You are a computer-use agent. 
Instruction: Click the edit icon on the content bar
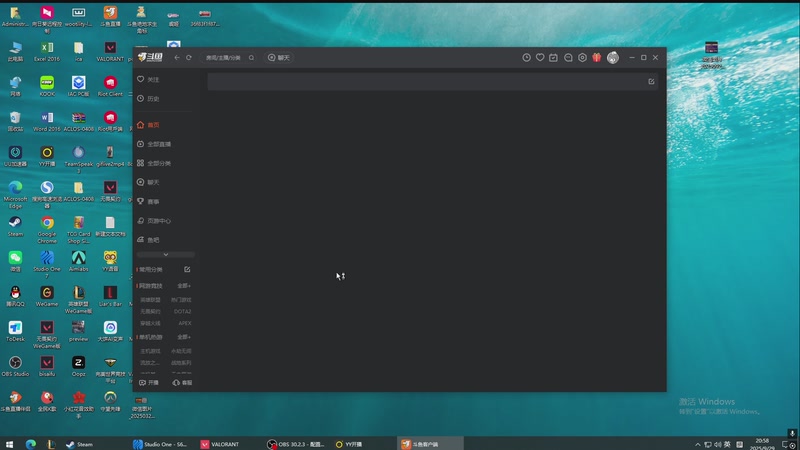tap(651, 82)
